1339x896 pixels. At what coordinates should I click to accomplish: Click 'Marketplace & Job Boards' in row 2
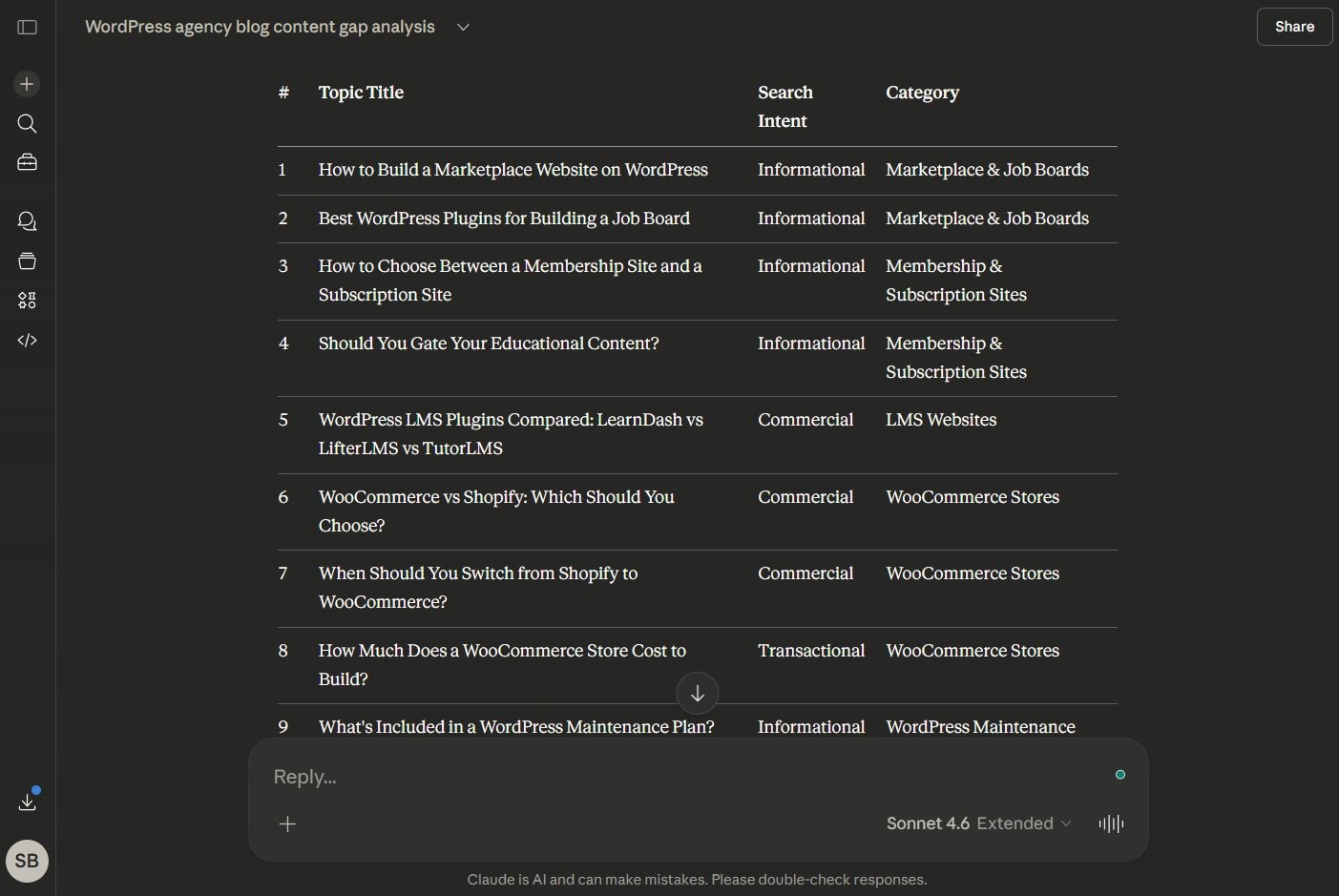[987, 219]
